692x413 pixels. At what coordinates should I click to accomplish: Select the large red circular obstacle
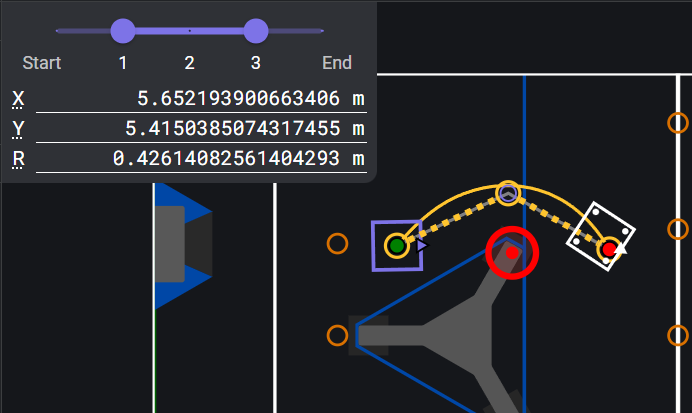point(512,253)
